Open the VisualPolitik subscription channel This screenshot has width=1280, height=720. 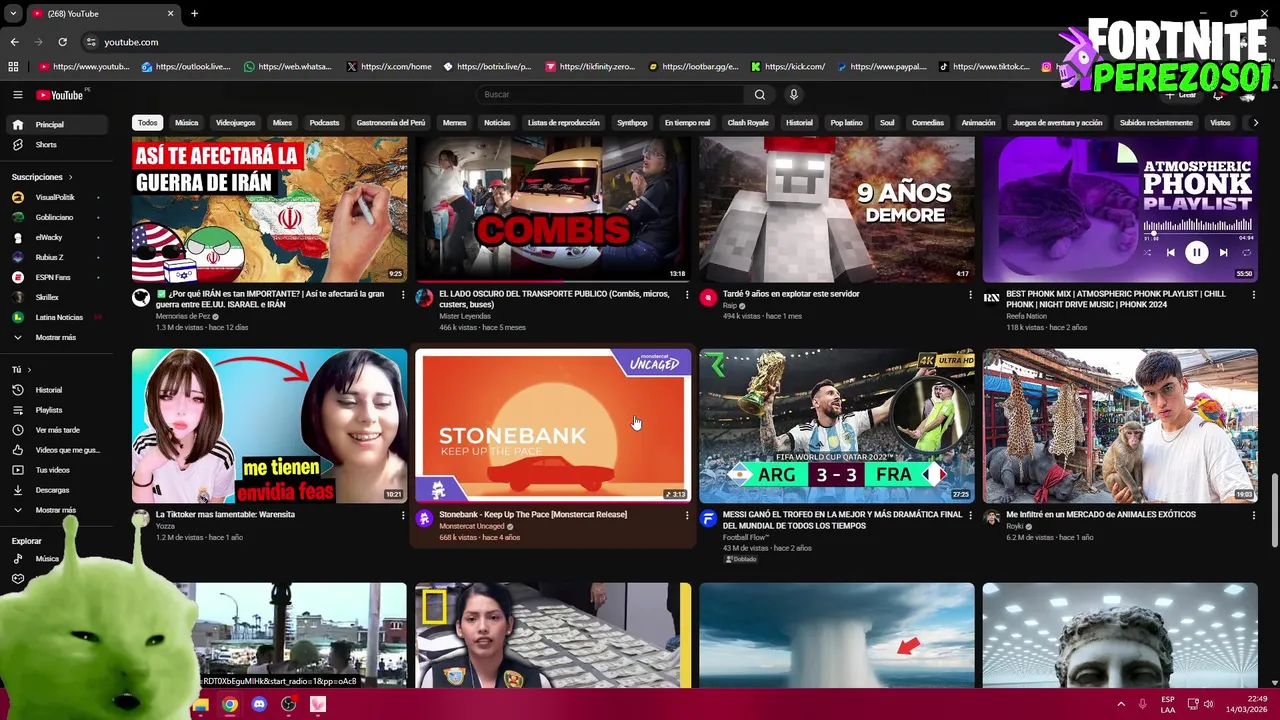point(55,197)
